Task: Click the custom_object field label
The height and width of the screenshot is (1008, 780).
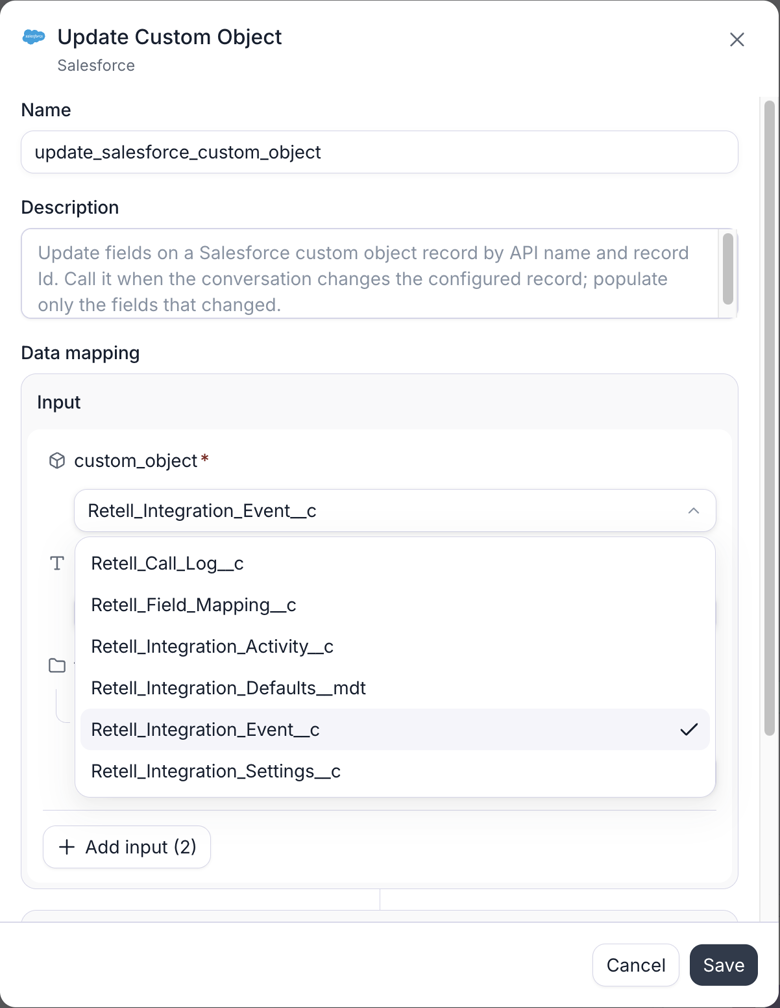Action: (136, 461)
